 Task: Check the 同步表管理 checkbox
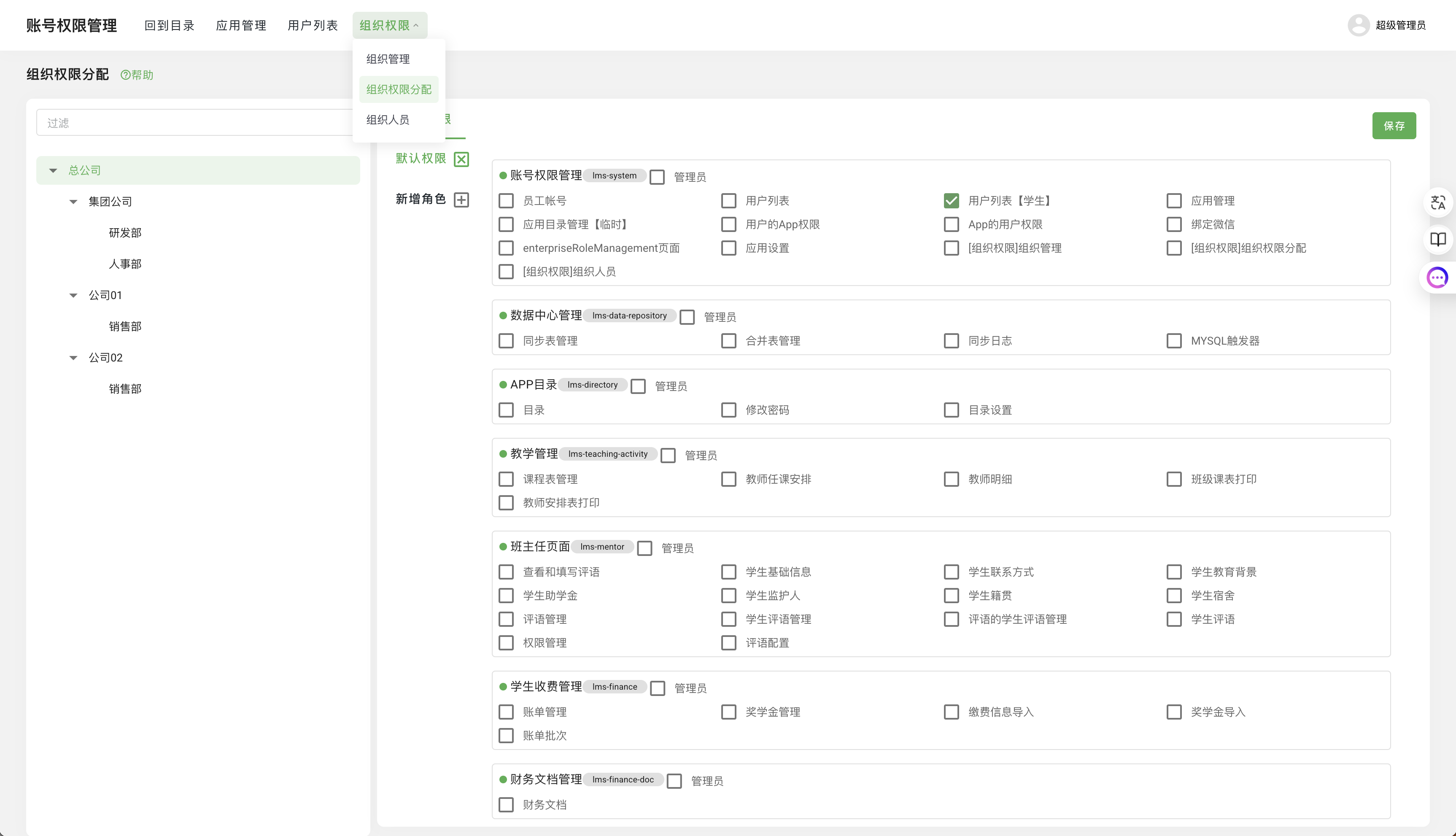coord(506,341)
